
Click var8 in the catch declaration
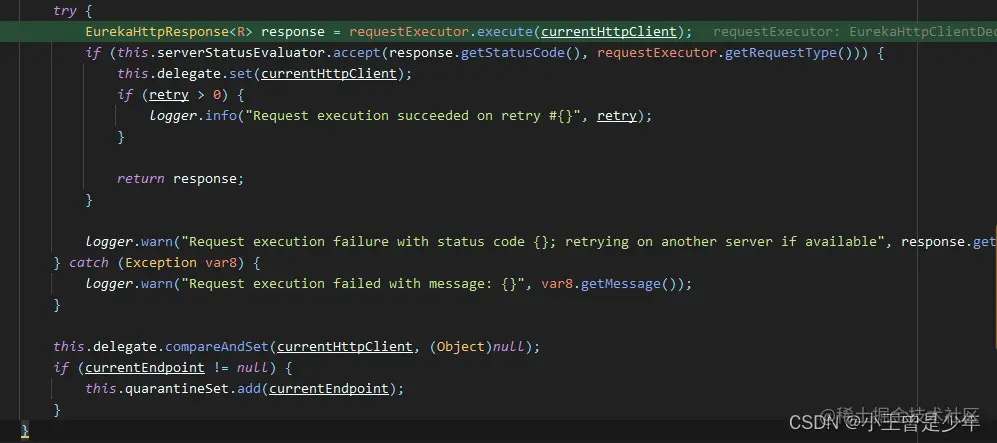point(221,262)
